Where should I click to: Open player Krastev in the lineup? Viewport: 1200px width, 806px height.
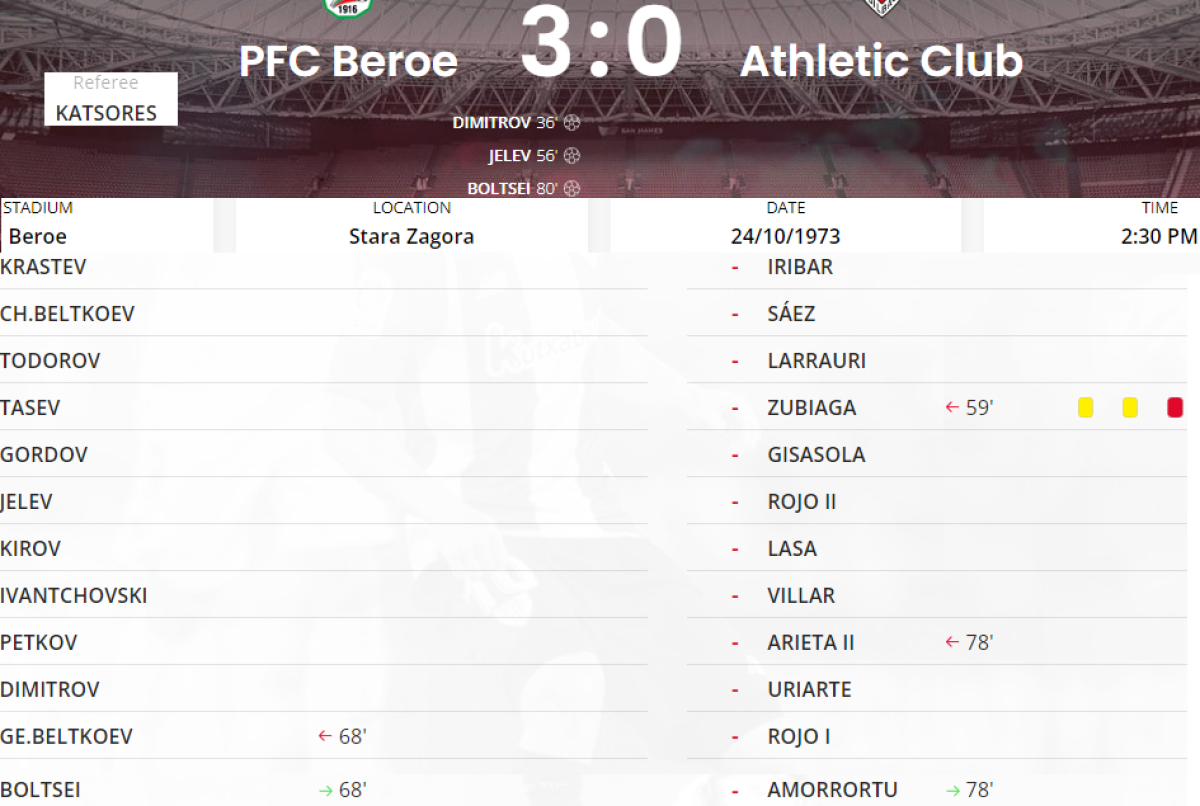point(43,267)
